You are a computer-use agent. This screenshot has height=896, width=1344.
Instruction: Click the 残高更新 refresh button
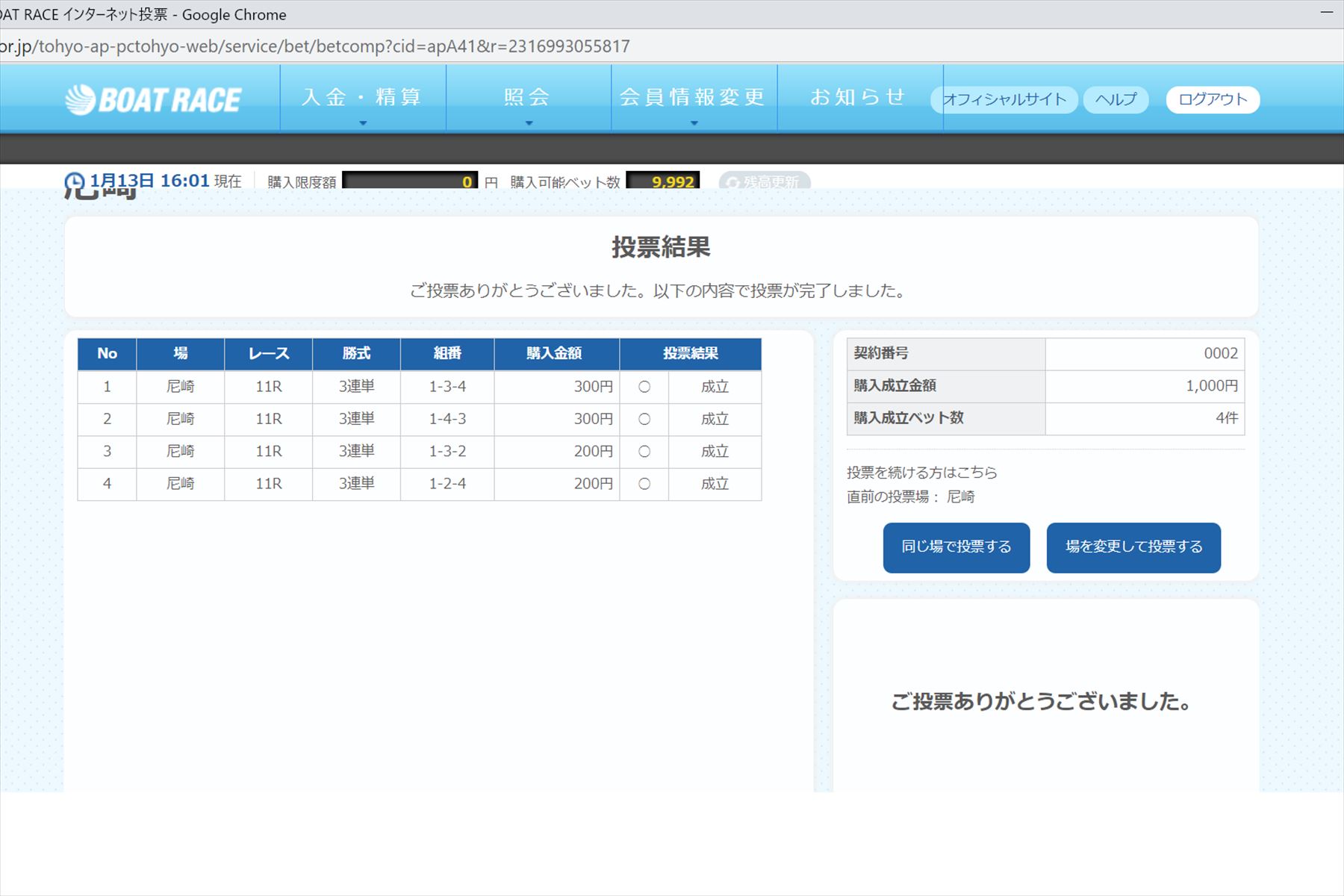pos(765,181)
